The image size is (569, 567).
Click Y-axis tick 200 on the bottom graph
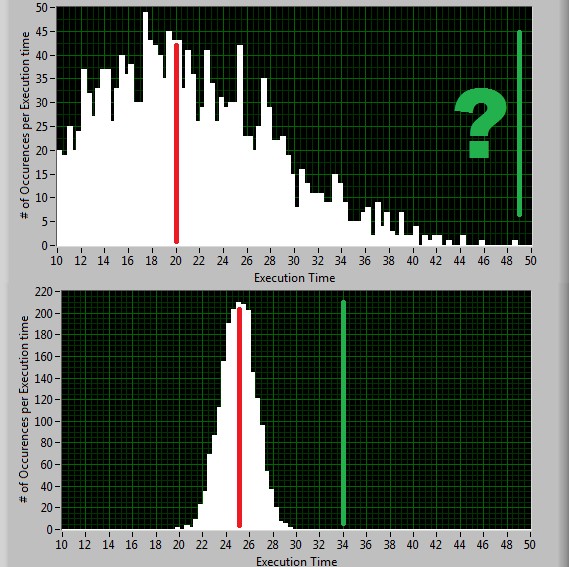44,313
